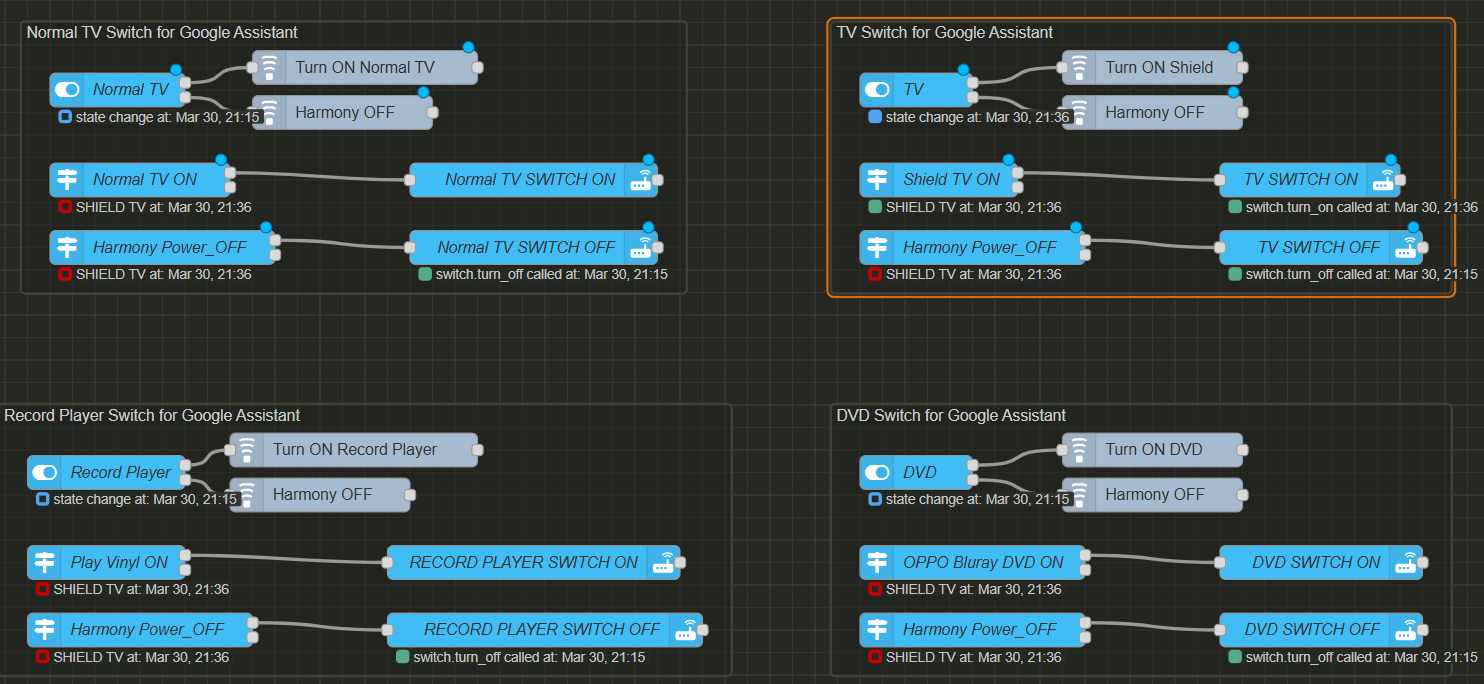Screen dimensions: 1484x684
Task: Select the Normal TV SWITCH OFF node label
Action: tap(526, 248)
